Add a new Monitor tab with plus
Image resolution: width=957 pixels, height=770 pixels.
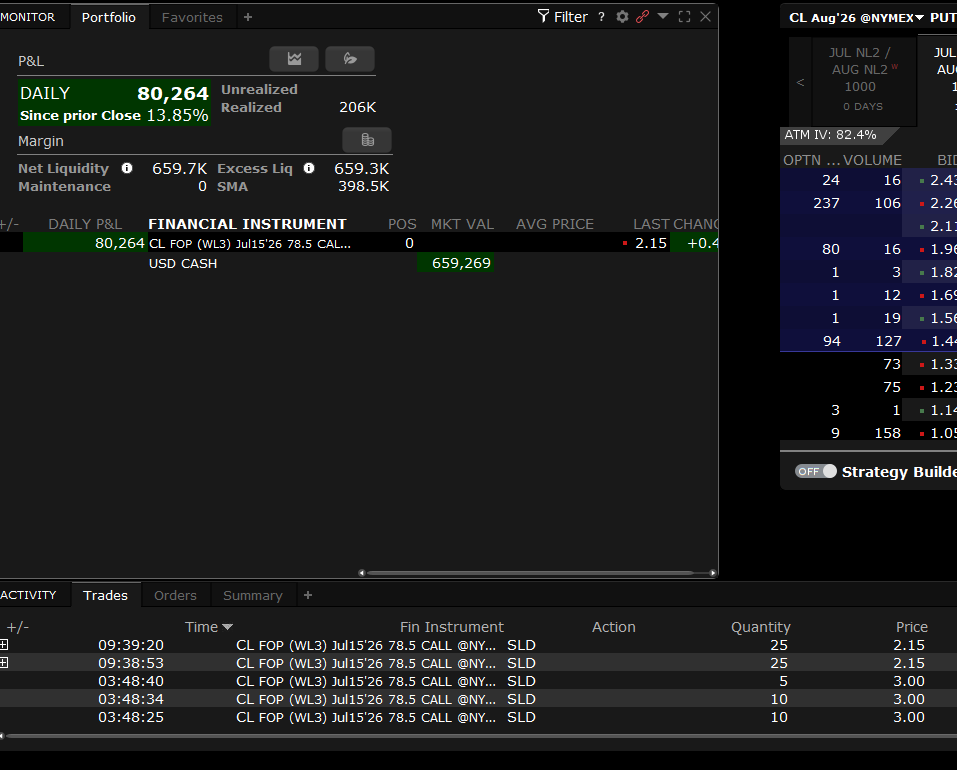(x=248, y=17)
